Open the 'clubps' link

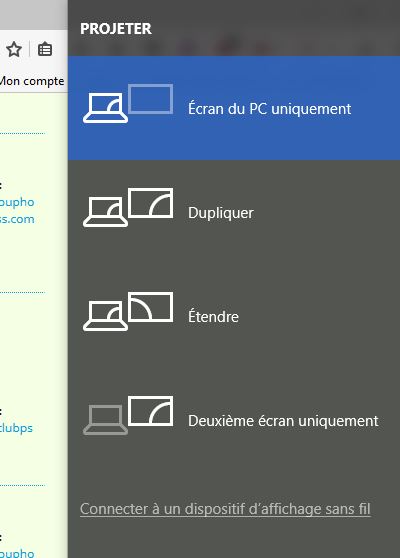point(16,428)
